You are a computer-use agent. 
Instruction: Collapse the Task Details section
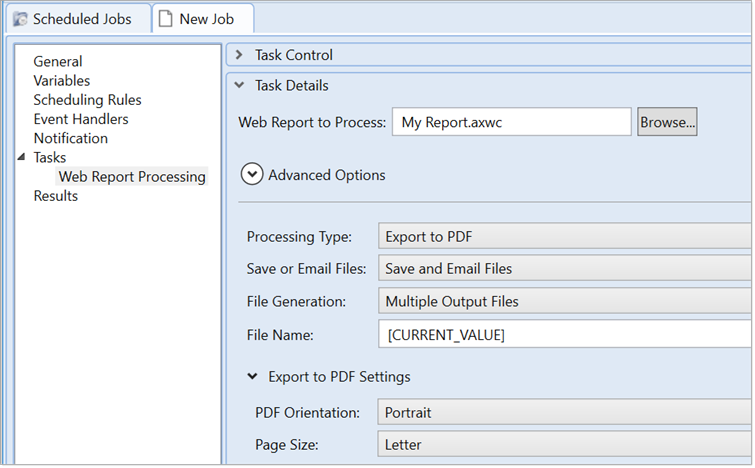point(240,86)
